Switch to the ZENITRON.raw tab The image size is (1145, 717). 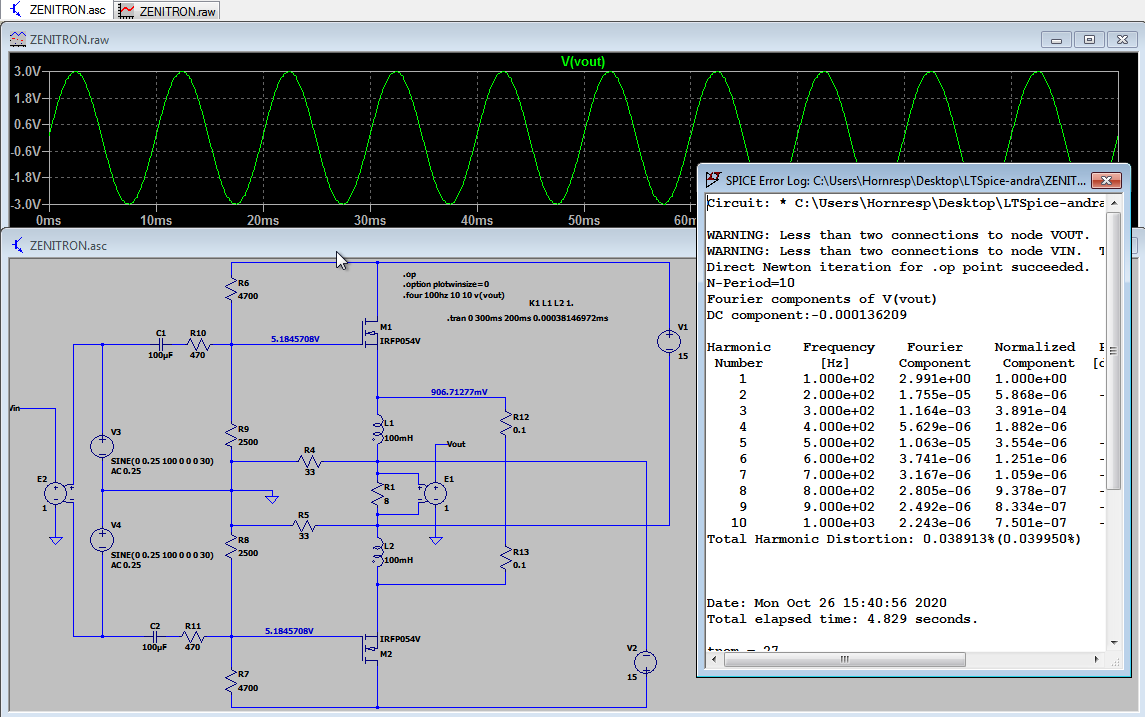tap(167, 11)
